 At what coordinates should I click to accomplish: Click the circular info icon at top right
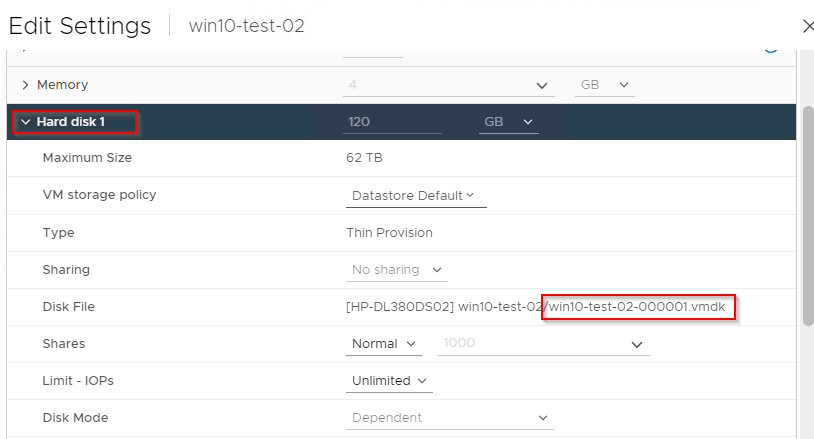[771, 50]
